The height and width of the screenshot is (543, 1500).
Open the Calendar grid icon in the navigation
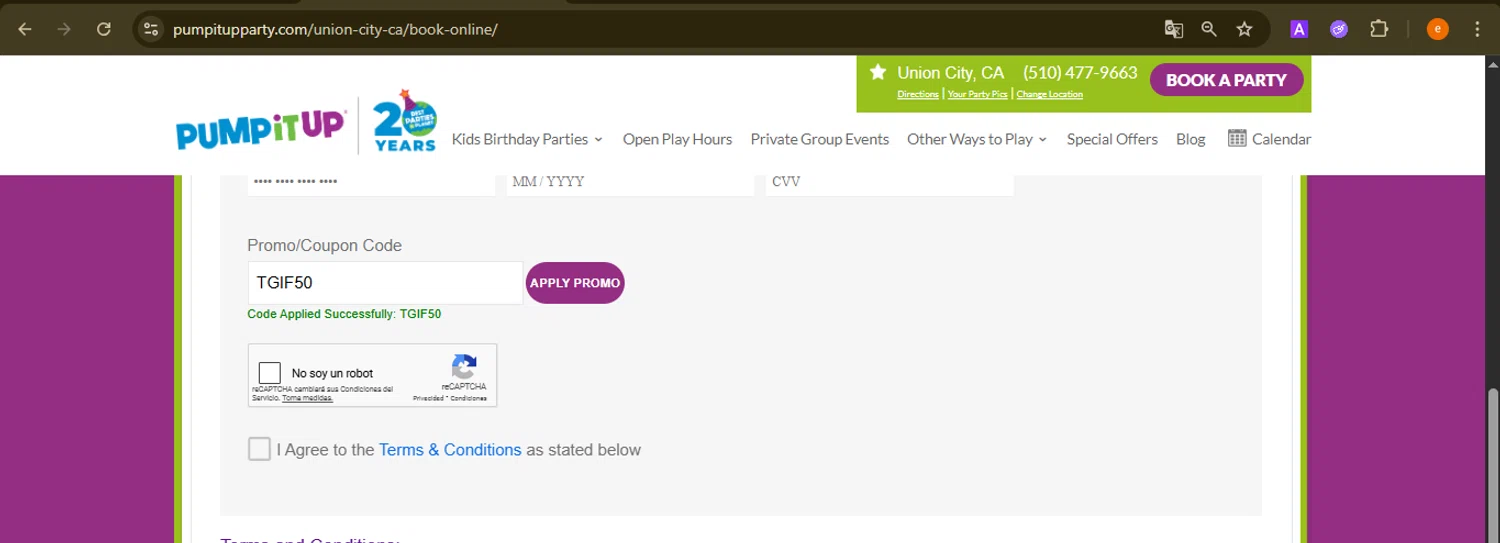(1237, 139)
